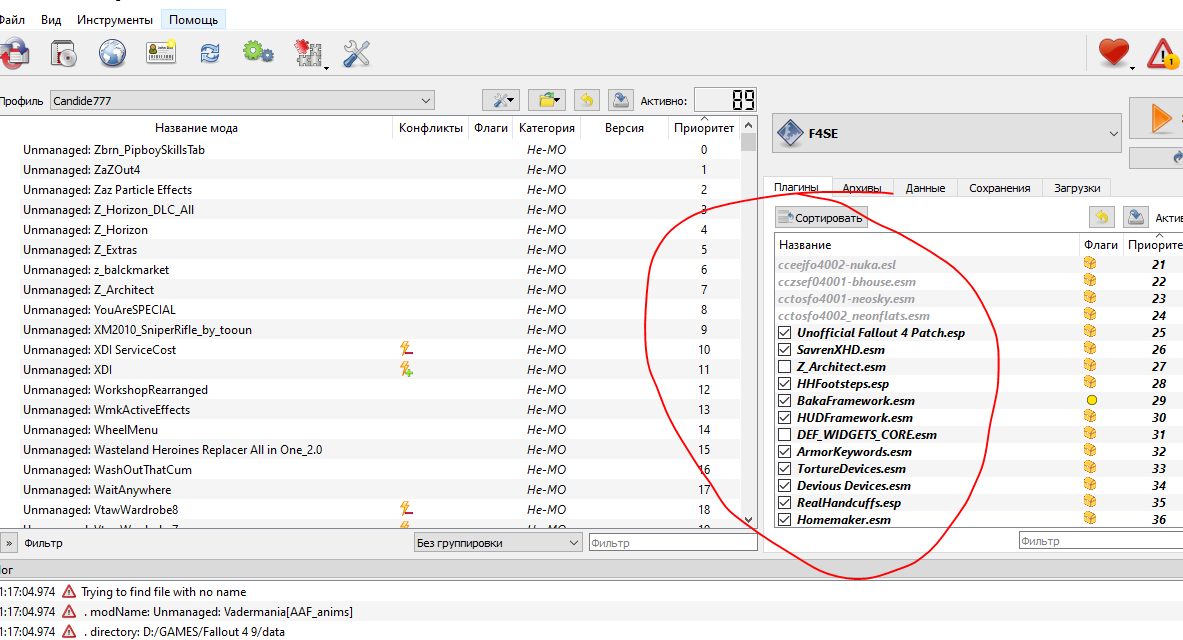Click the blue refresh arrows icon
This screenshot has width=1183, height=640.
point(209,54)
